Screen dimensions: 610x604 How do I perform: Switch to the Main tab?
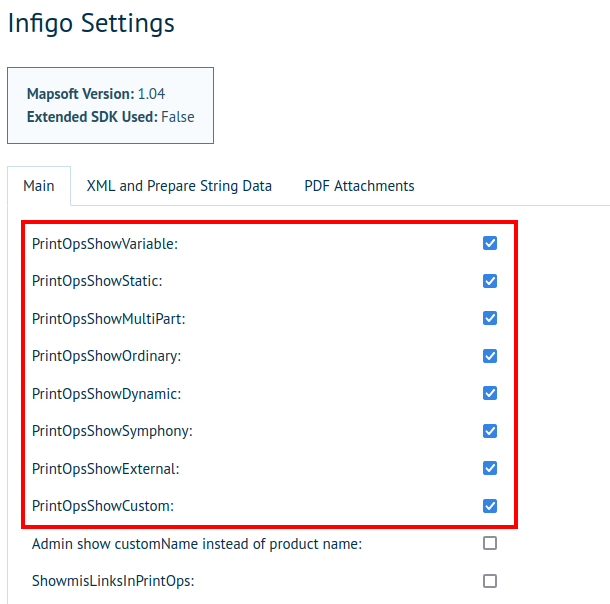(39, 186)
